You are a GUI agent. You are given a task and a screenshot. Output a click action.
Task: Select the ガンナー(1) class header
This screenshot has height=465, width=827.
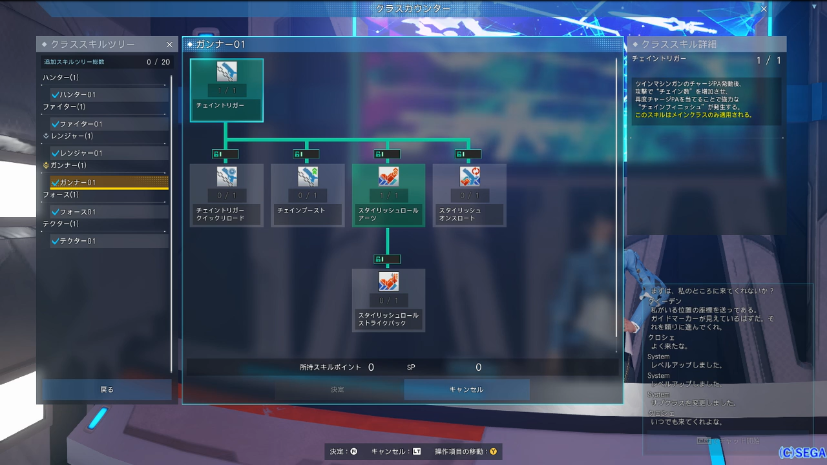pos(68,165)
